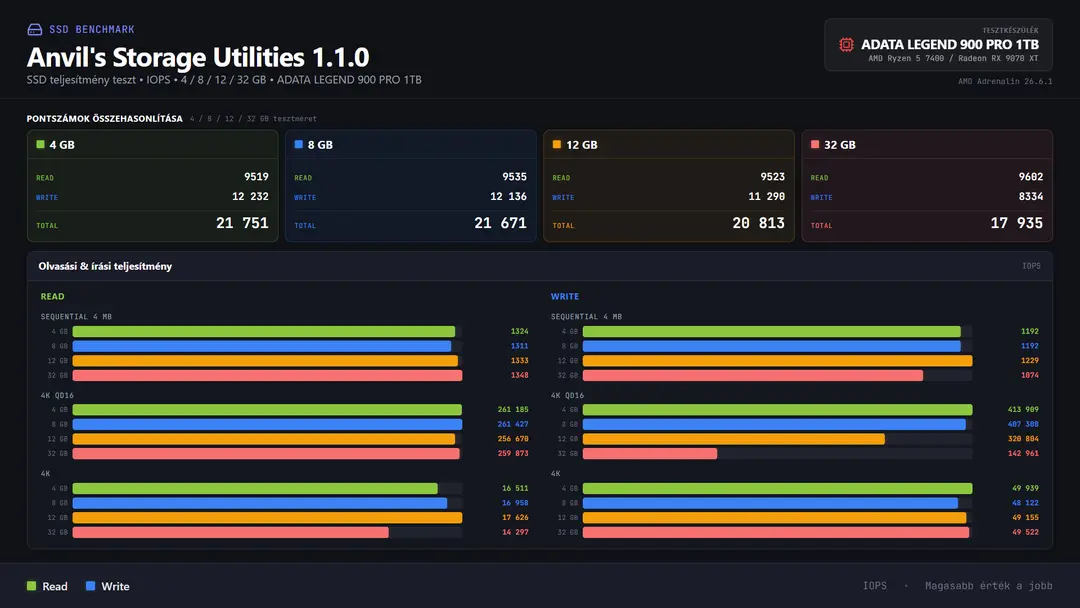Click the sequential write value "1074"
This screenshot has width=1080, height=608.
pyautogui.click(x=1030, y=375)
